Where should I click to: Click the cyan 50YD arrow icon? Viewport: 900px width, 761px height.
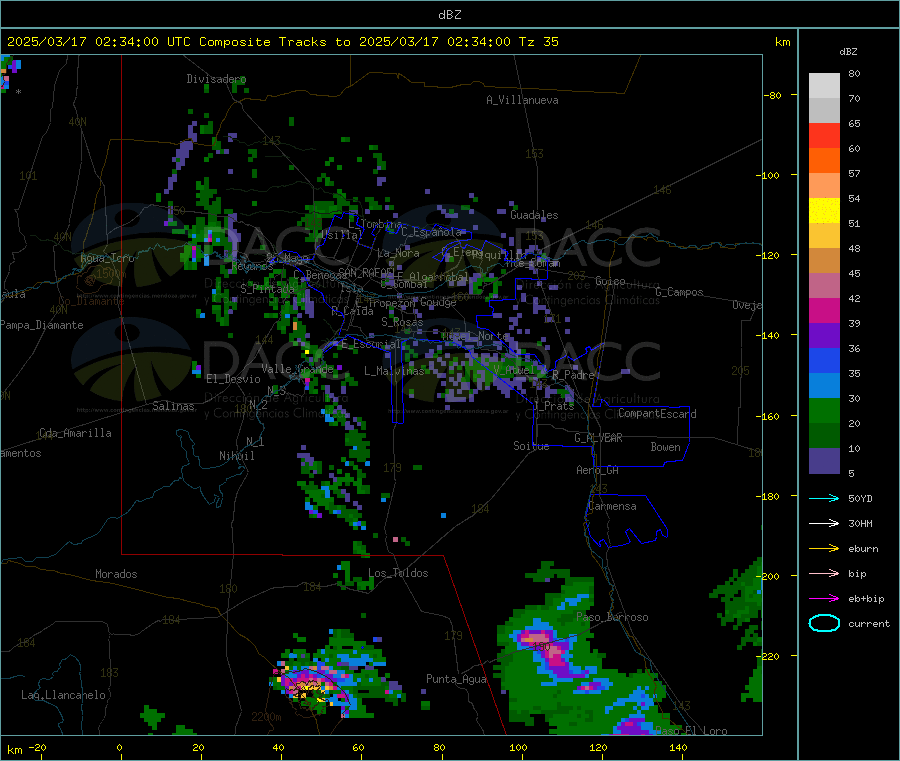(824, 498)
